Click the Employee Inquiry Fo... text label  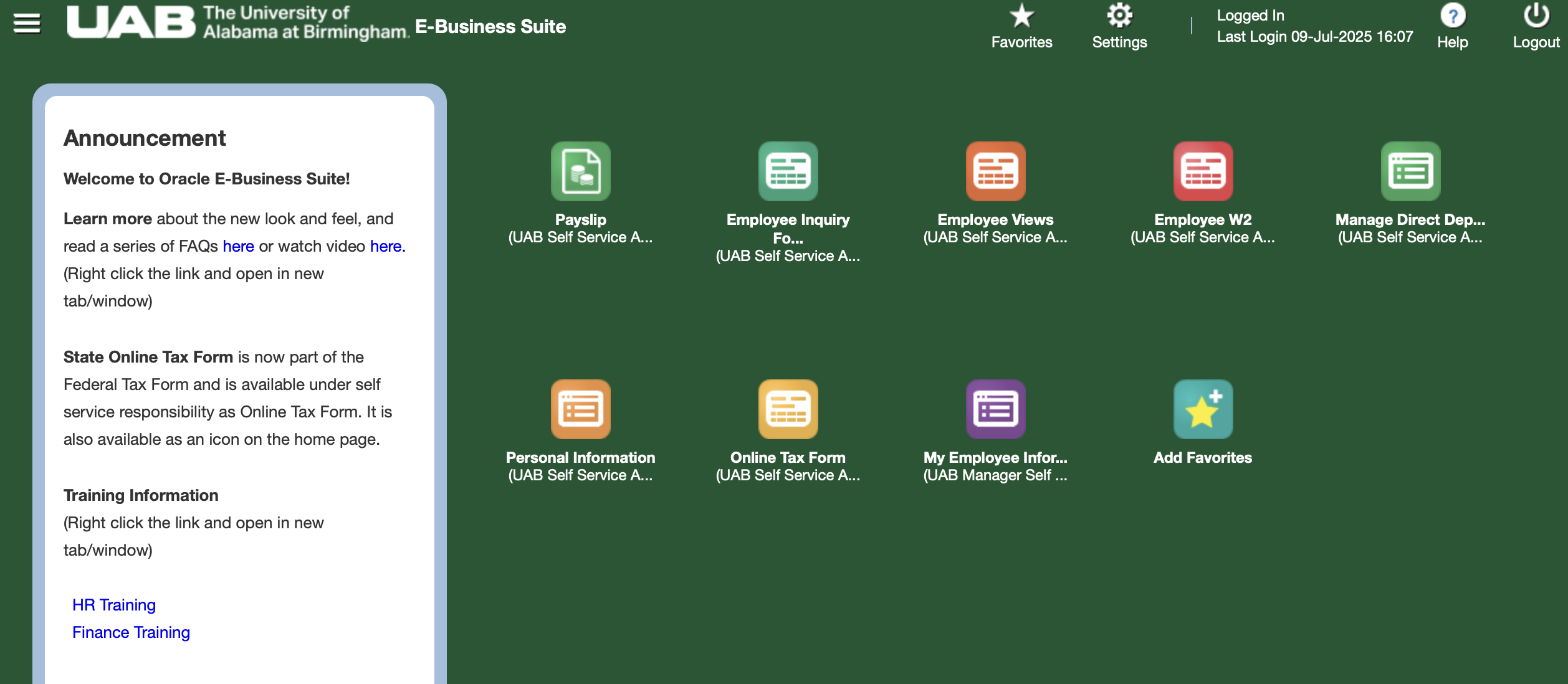(788, 229)
